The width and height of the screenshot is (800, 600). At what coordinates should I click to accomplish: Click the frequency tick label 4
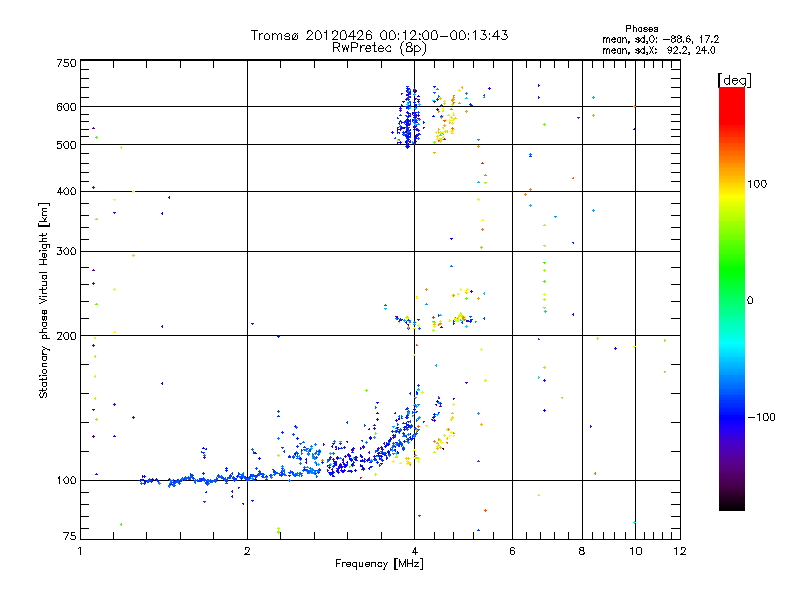coord(414,551)
